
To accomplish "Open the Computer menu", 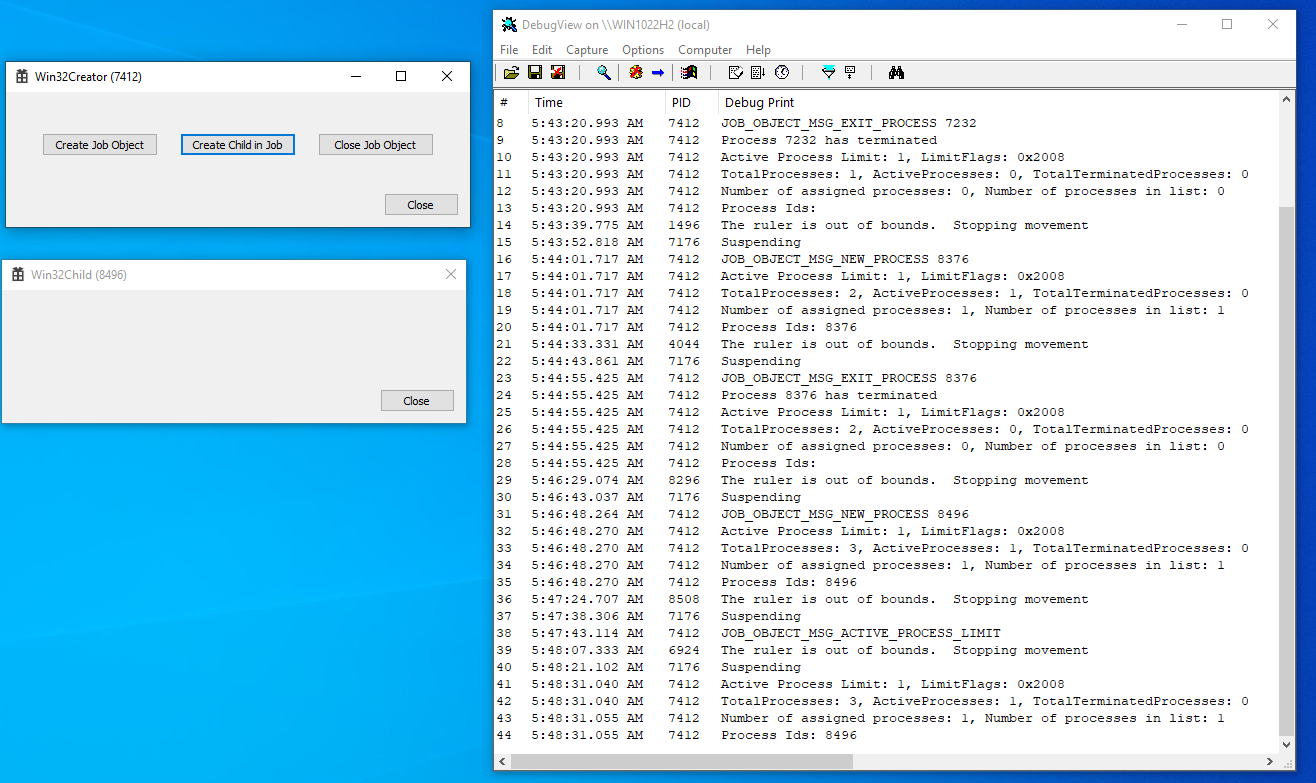I will click(705, 50).
